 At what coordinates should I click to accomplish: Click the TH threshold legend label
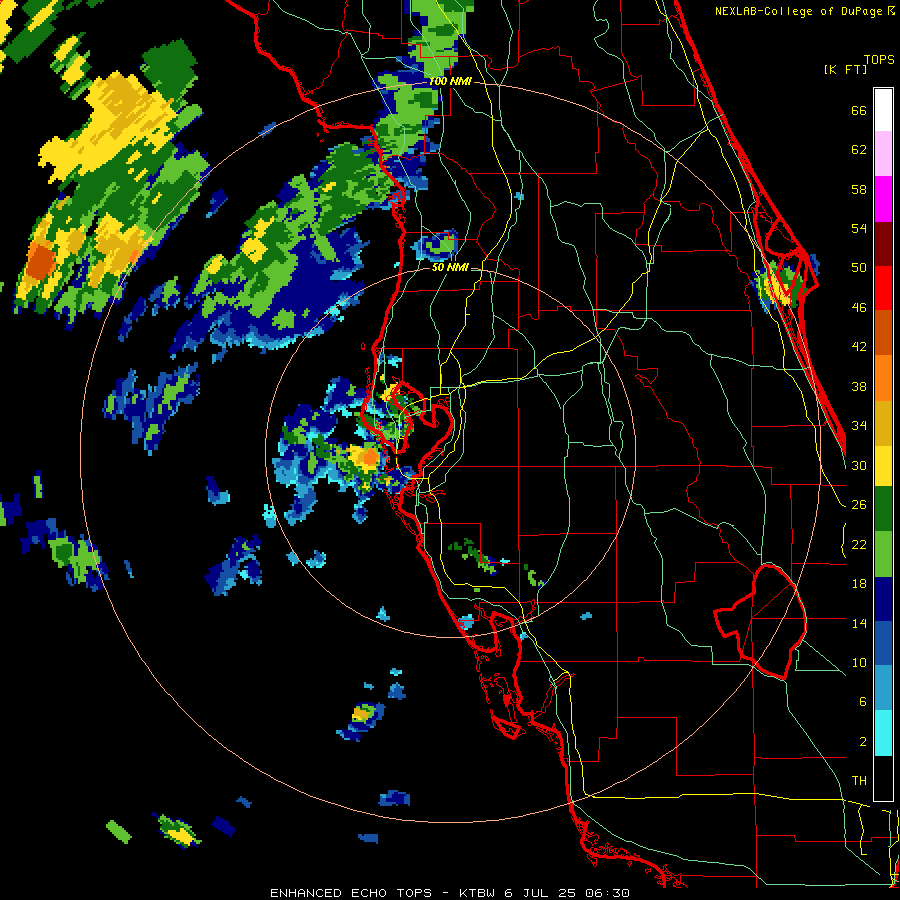pos(859,781)
